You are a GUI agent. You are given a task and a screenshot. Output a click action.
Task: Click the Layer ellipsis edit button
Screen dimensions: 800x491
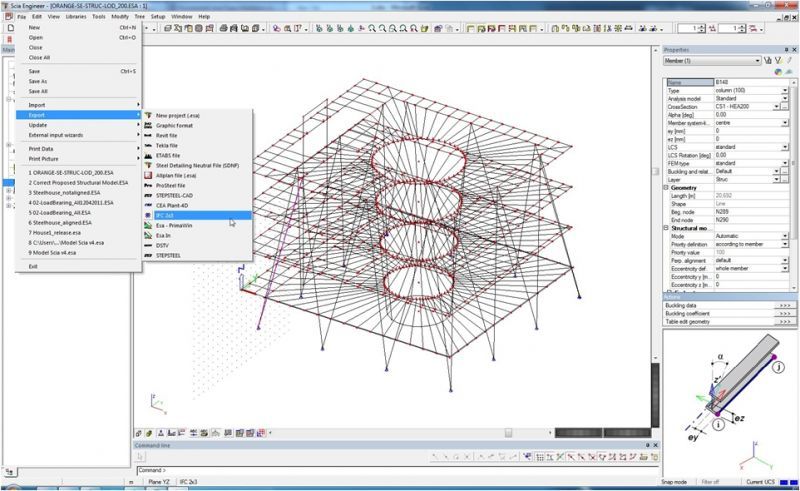coord(784,181)
